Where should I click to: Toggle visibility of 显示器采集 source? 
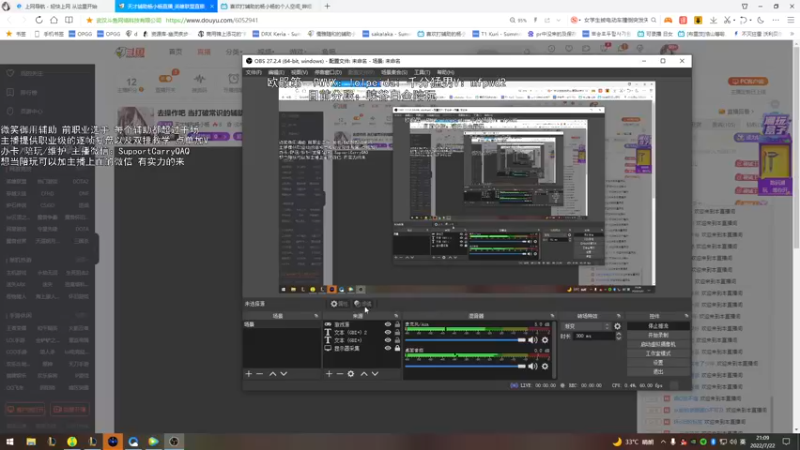[x=388, y=348]
